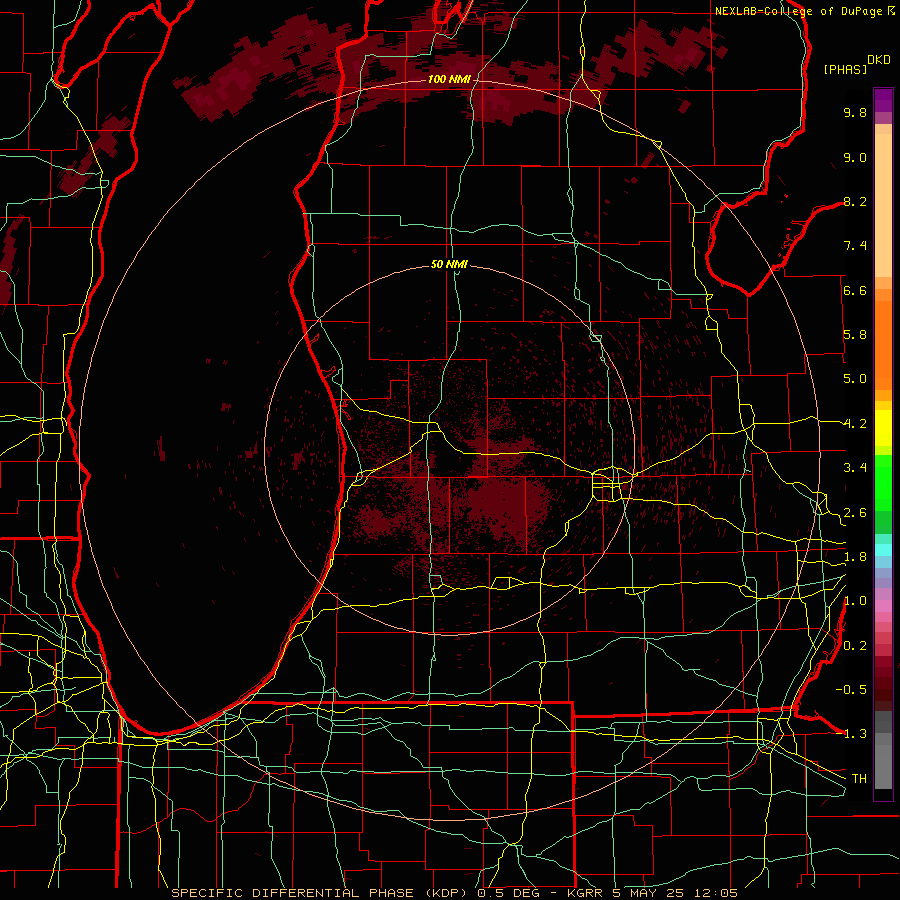Screen dimensions: 900x900
Task: Click the 1.8 value on the scale
Action: pyautogui.click(x=855, y=557)
